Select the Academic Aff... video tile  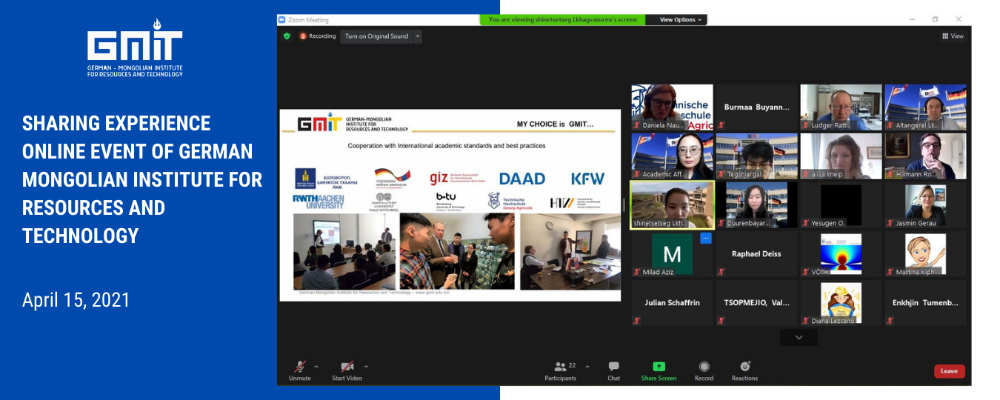pos(672,156)
